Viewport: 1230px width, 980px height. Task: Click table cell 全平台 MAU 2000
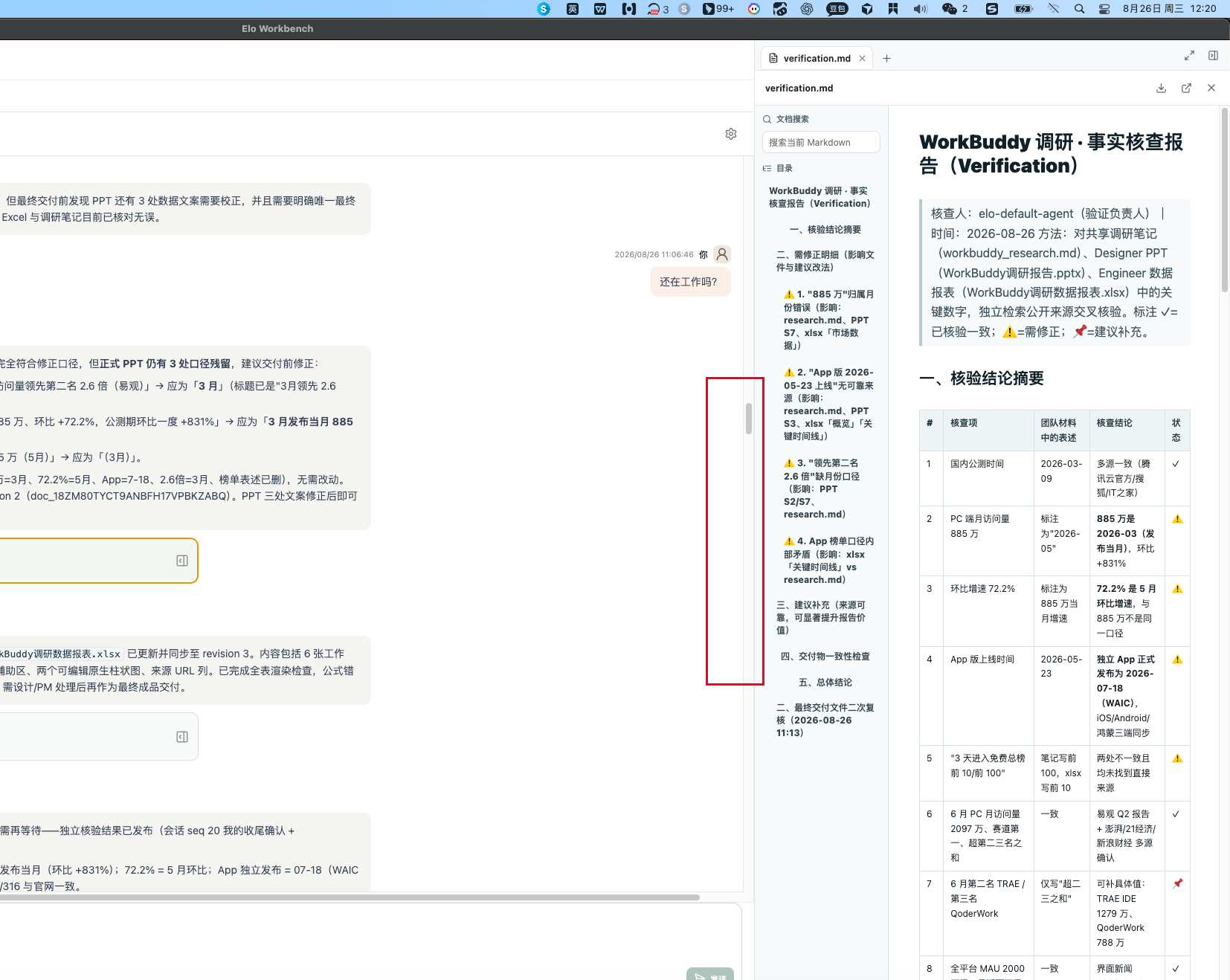988,968
